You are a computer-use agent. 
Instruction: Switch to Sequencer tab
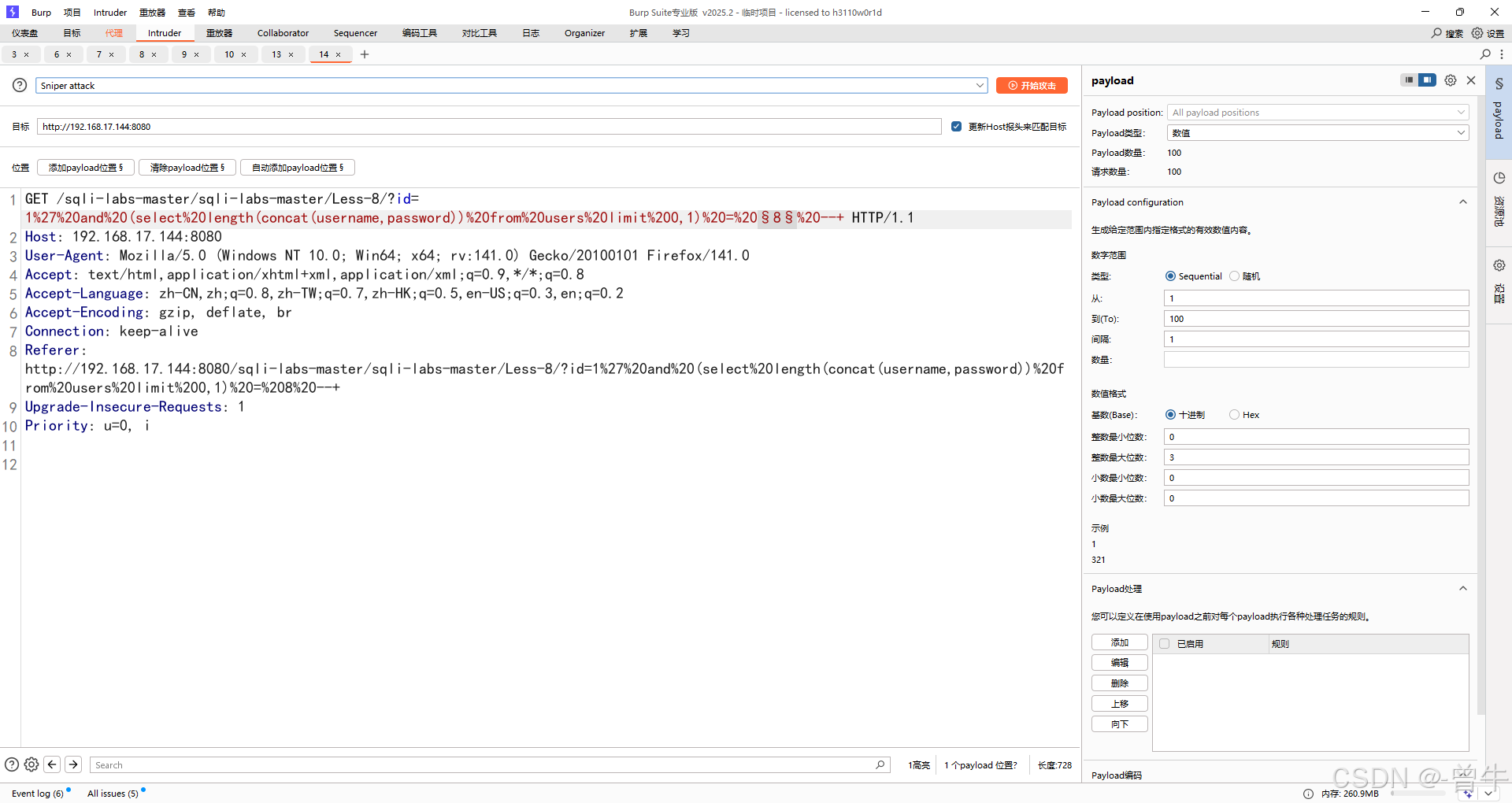click(355, 33)
